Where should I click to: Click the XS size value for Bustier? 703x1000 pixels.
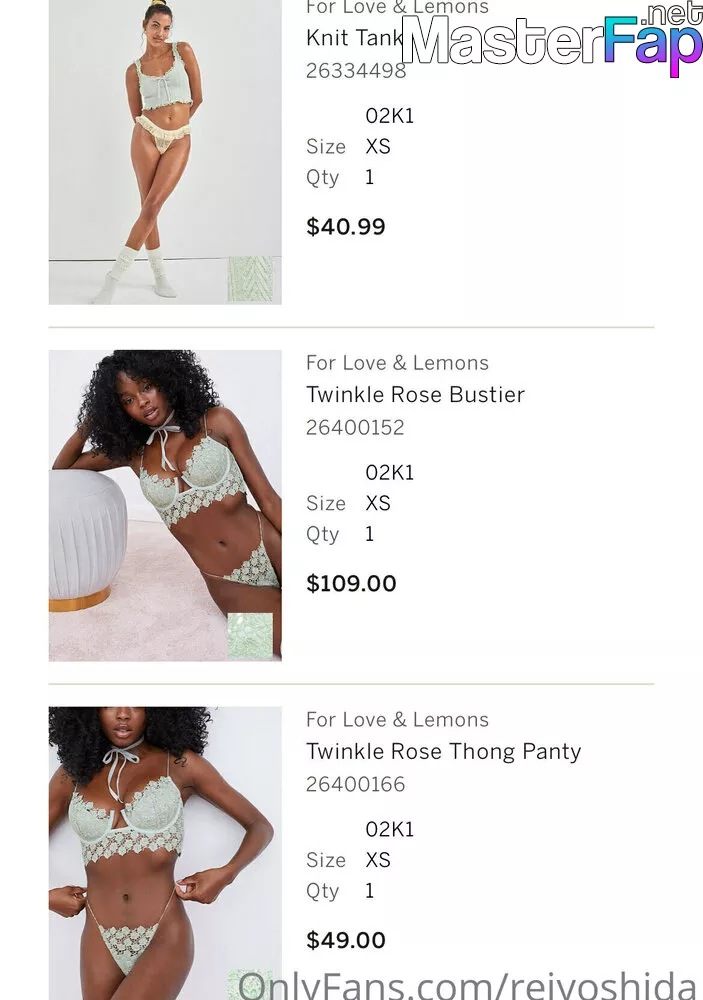tap(378, 503)
